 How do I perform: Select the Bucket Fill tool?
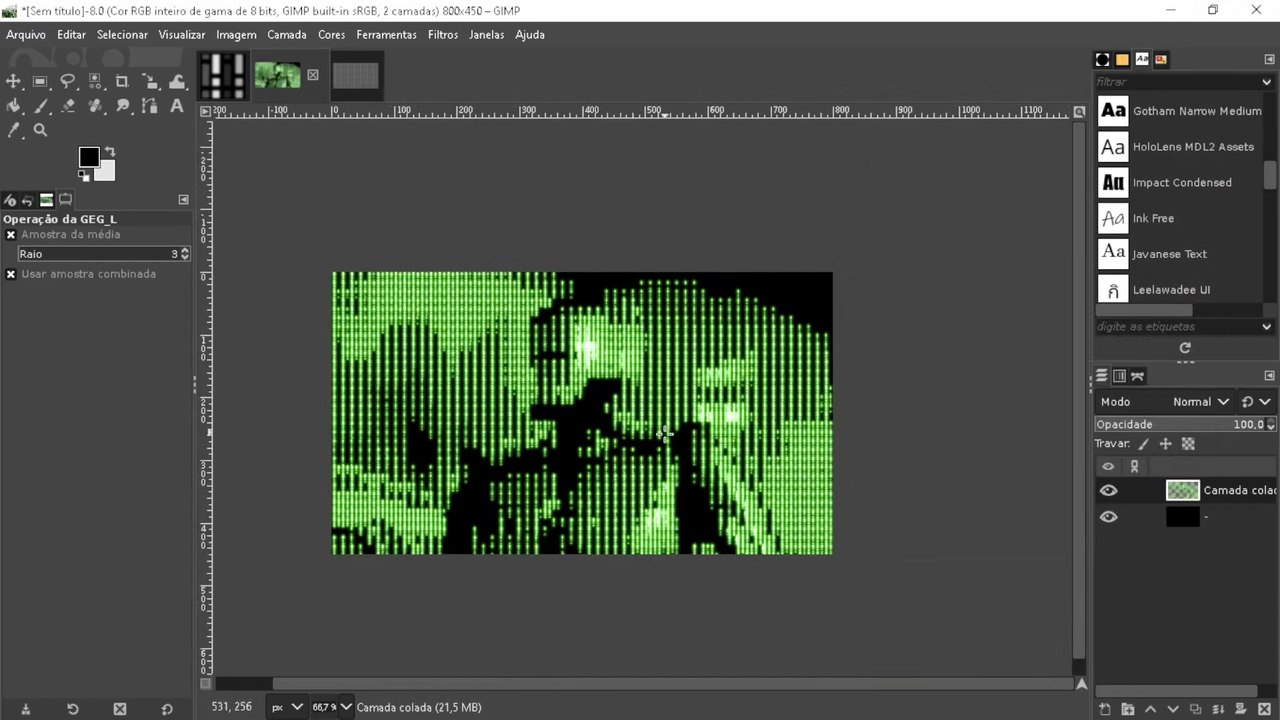(x=14, y=105)
